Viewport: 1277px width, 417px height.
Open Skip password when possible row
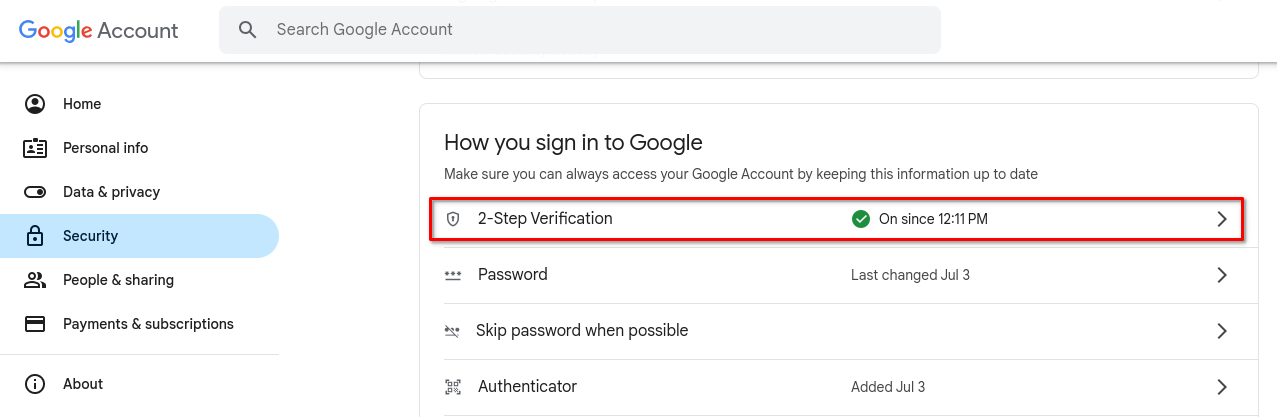click(838, 331)
